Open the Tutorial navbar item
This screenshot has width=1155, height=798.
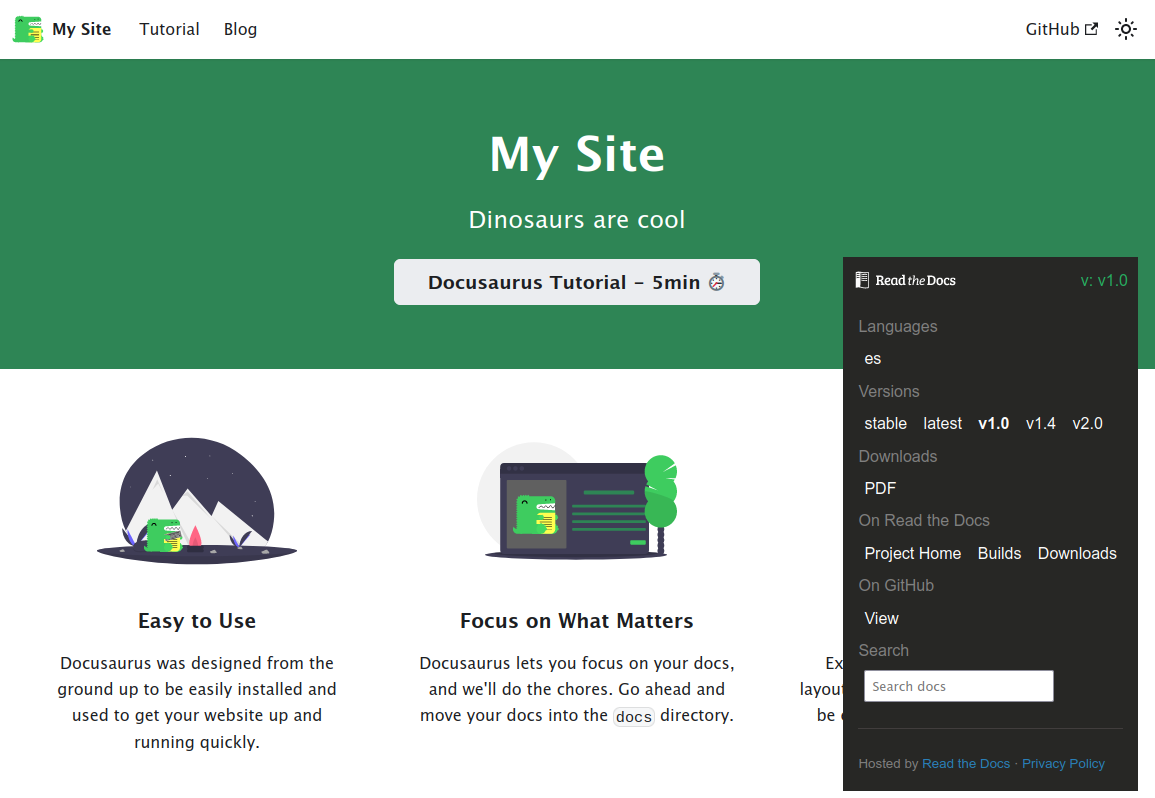tap(169, 29)
